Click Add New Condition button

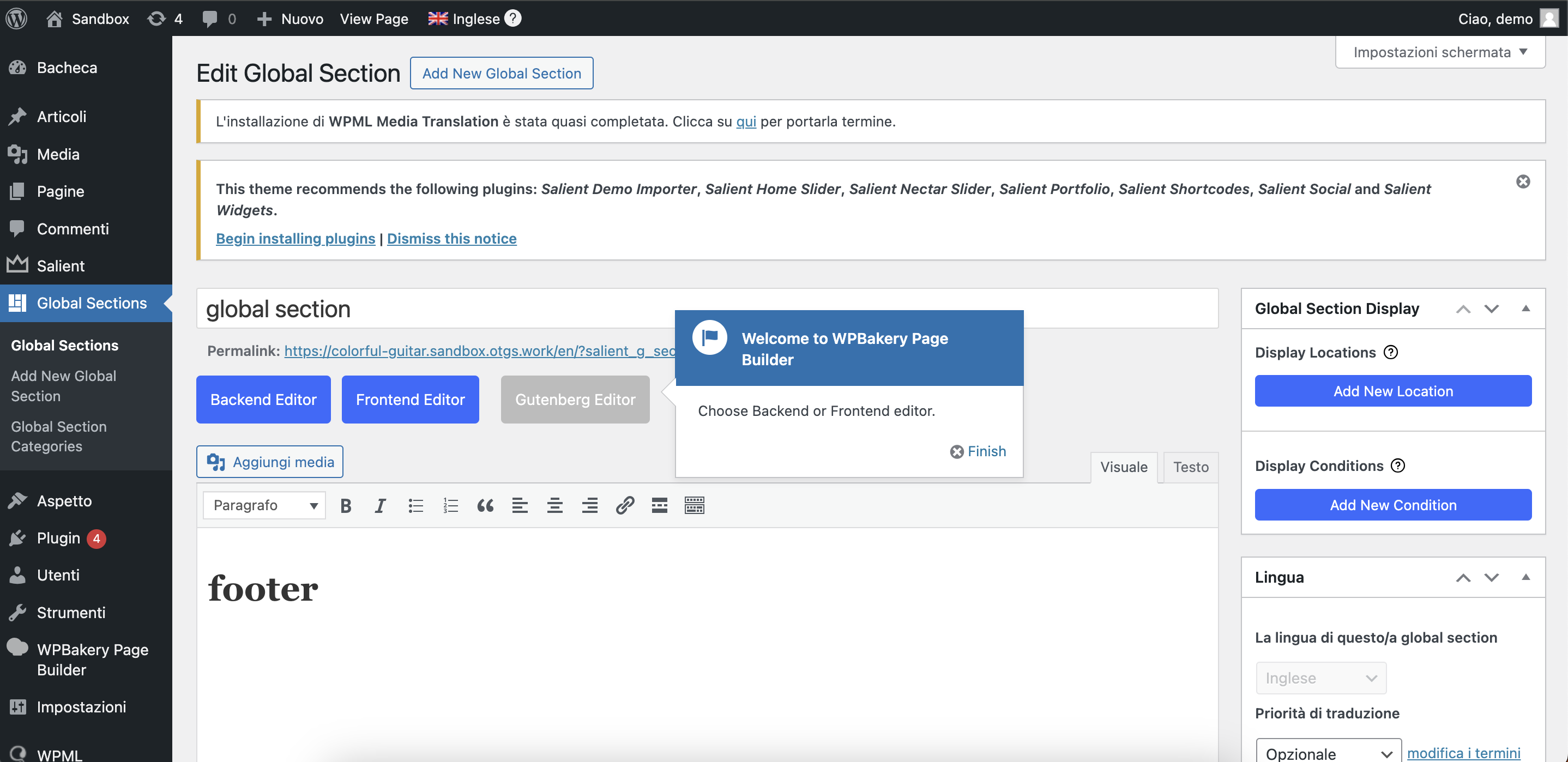click(x=1394, y=505)
